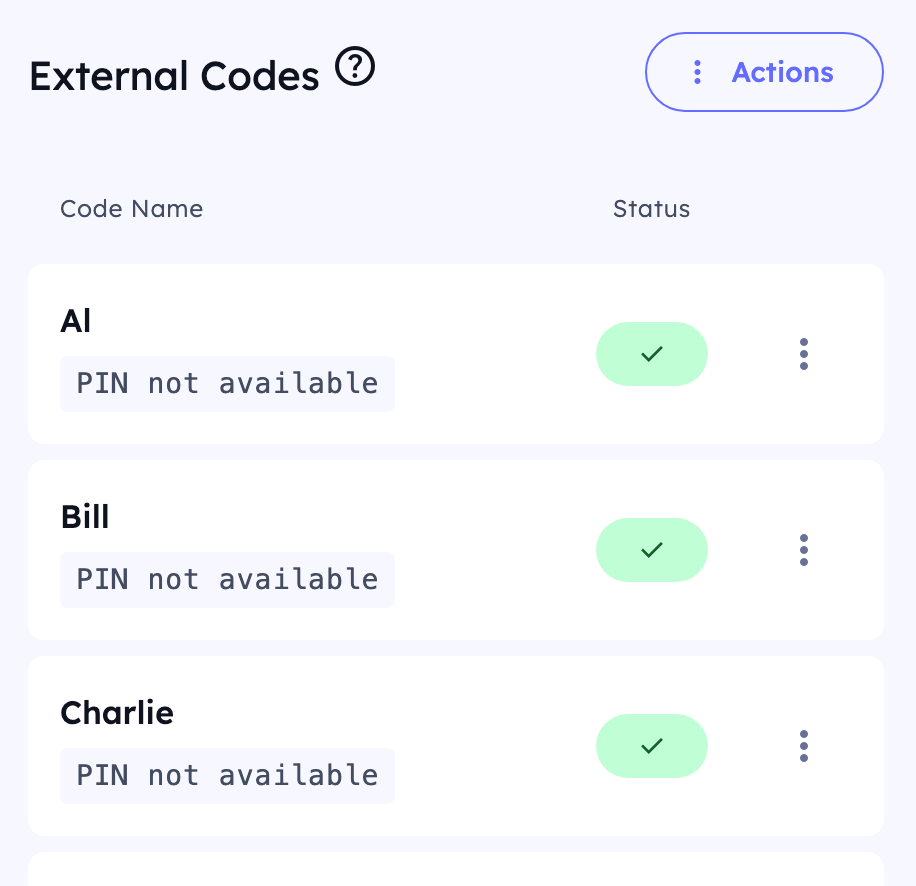Open the Actions menu button
Viewport: 916px width, 886px height.
pyautogui.click(x=764, y=72)
